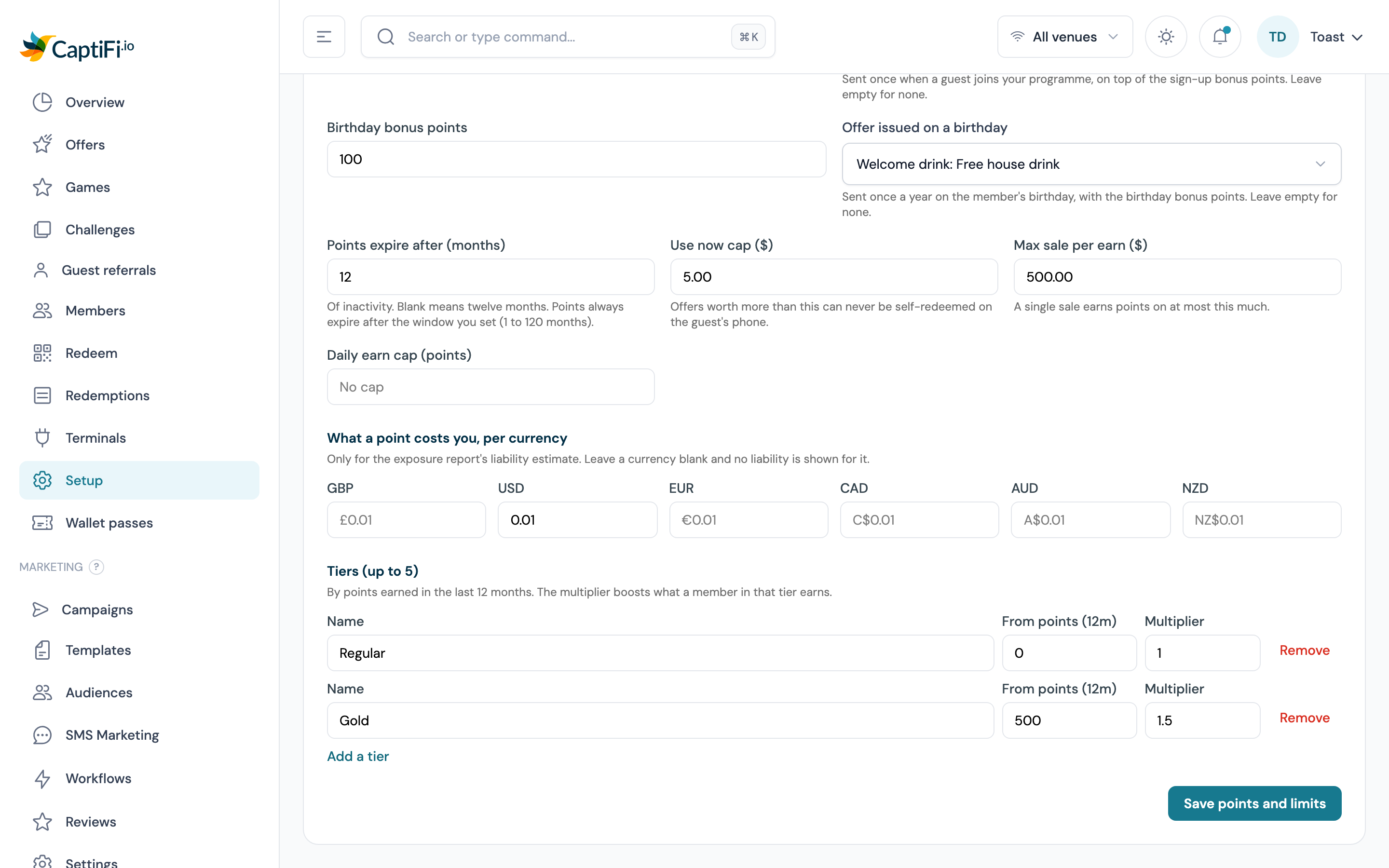
Task: Click the Daily earn cap field
Action: click(x=490, y=387)
